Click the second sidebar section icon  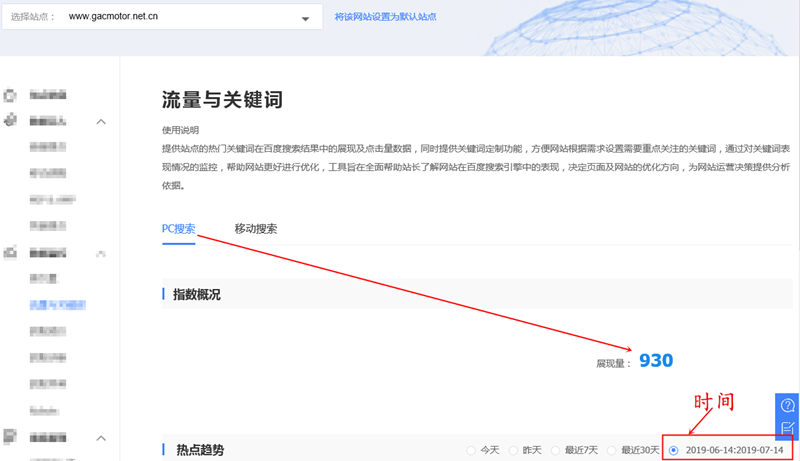[10, 121]
